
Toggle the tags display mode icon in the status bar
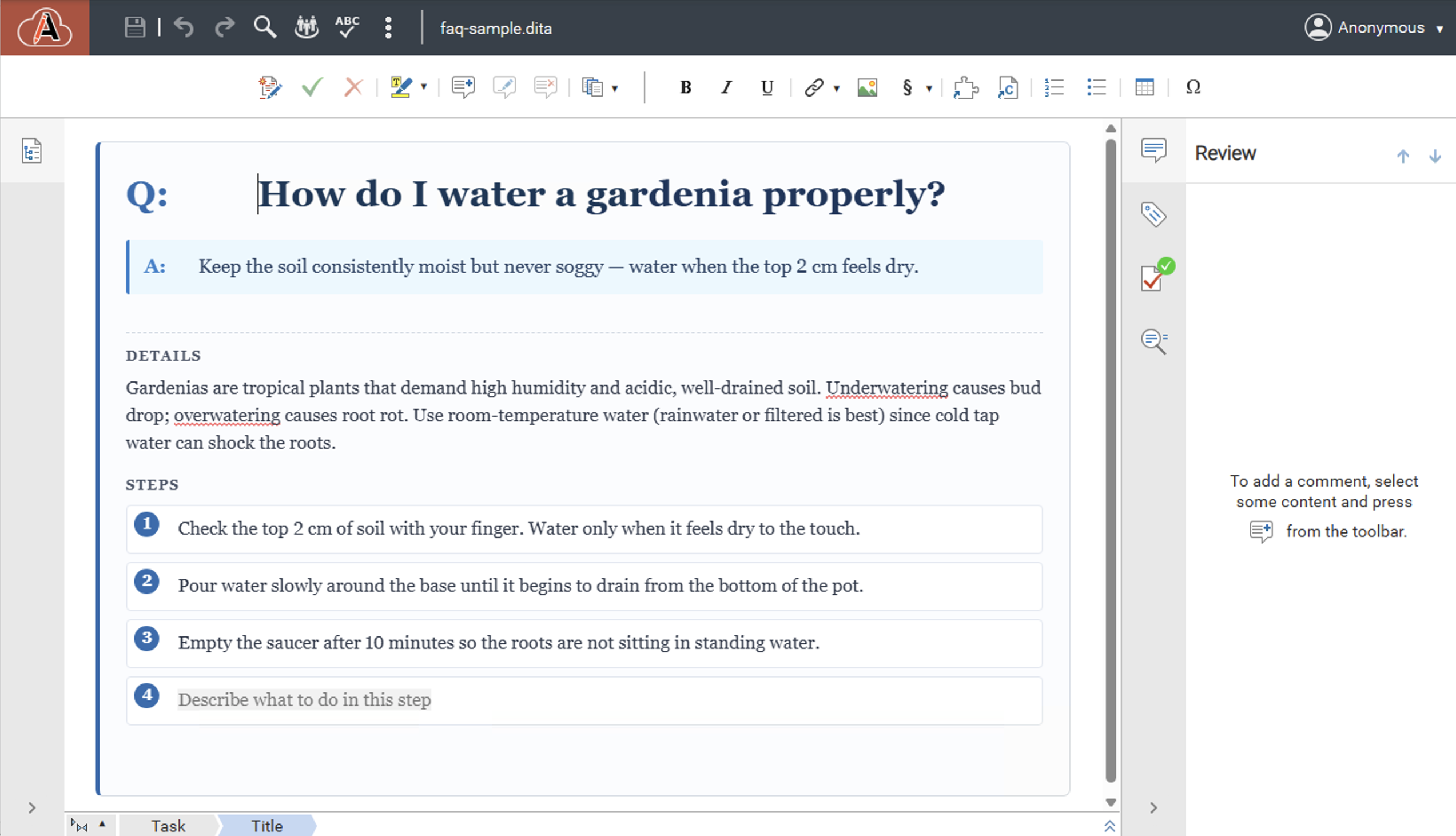pos(79,826)
